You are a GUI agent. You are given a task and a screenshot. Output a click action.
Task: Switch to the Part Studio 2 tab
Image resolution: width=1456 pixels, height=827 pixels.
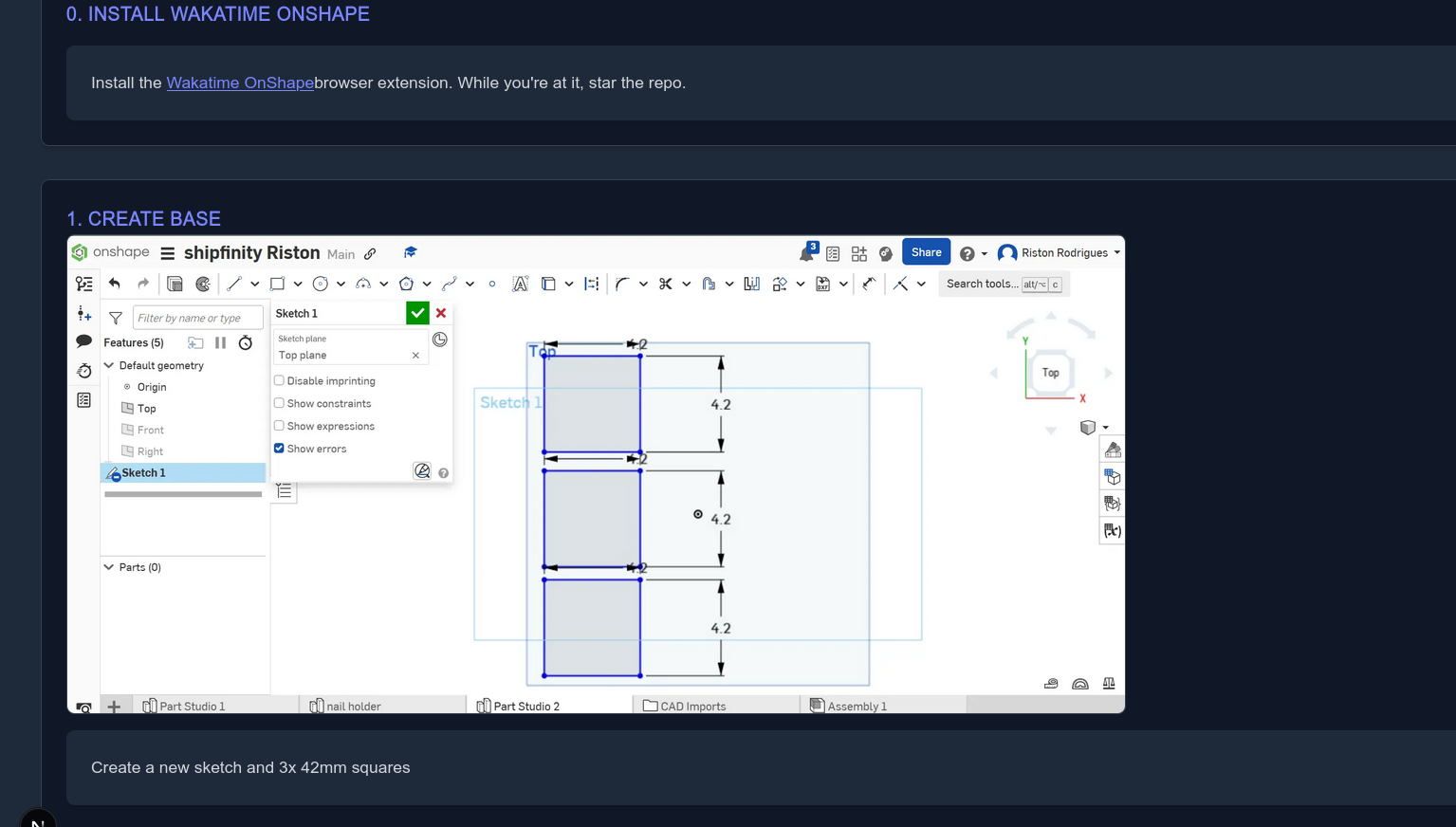[518, 706]
